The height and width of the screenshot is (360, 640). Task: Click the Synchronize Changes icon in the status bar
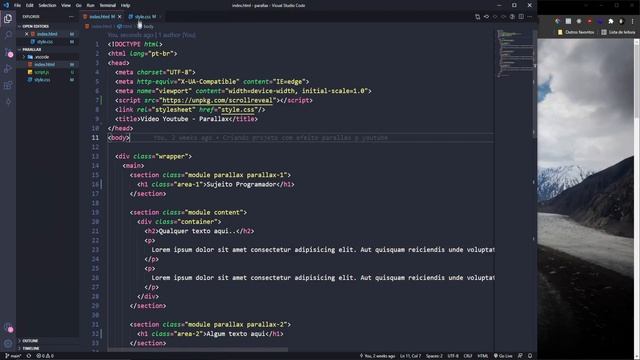(x=29, y=356)
